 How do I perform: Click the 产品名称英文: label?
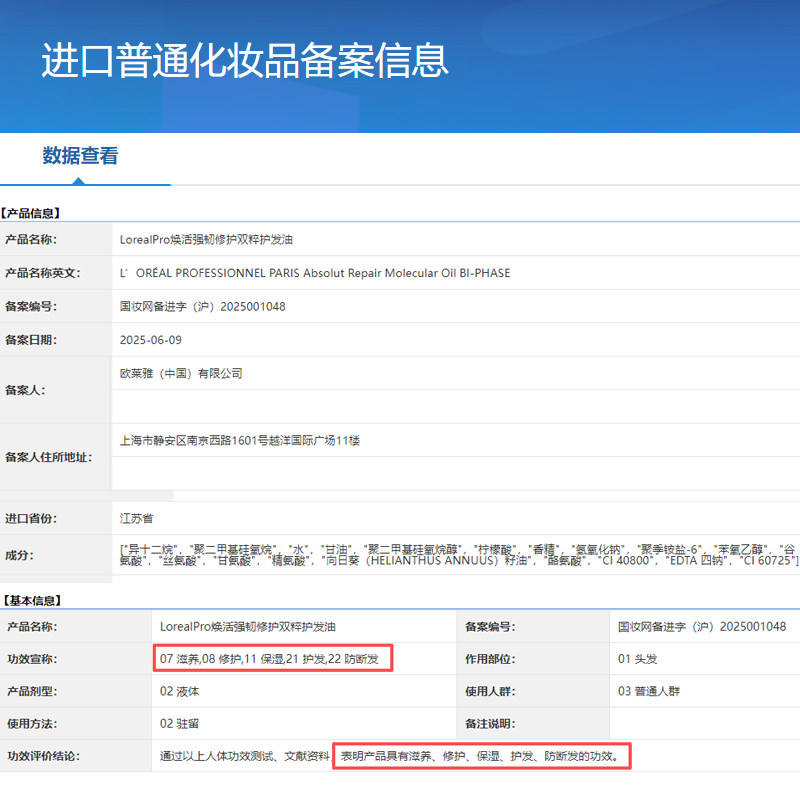tap(43, 273)
